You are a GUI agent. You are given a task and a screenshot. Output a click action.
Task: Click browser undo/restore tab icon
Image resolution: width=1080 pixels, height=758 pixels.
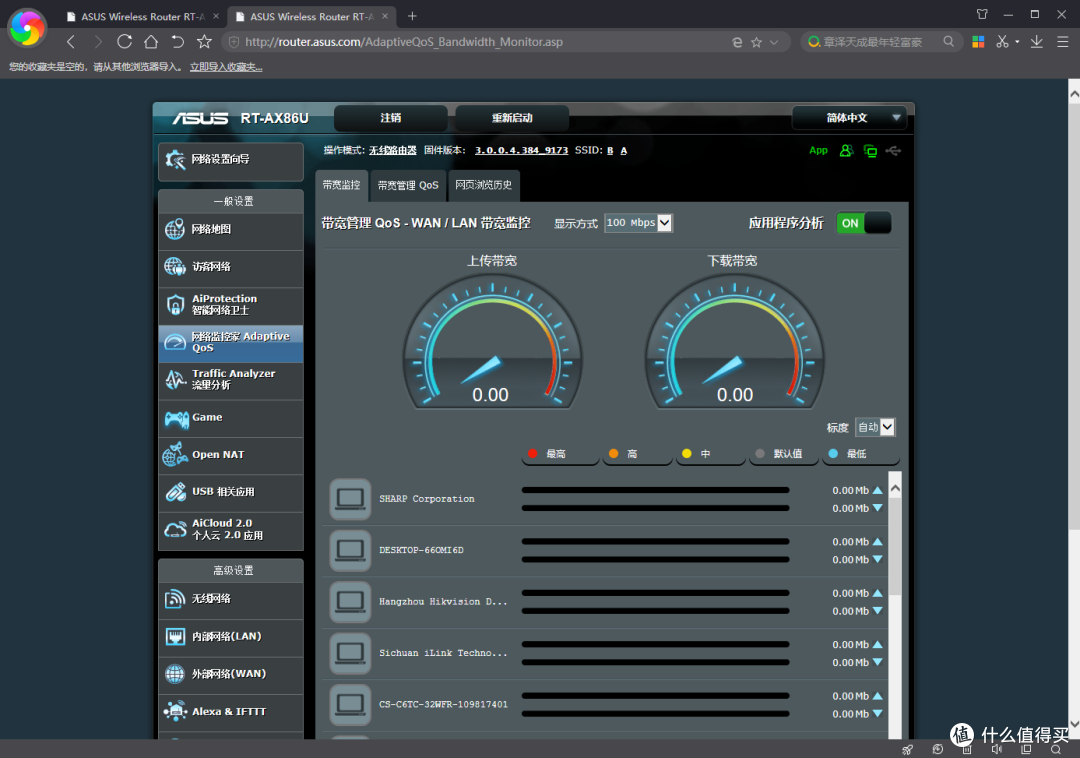(x=178, y=41)
